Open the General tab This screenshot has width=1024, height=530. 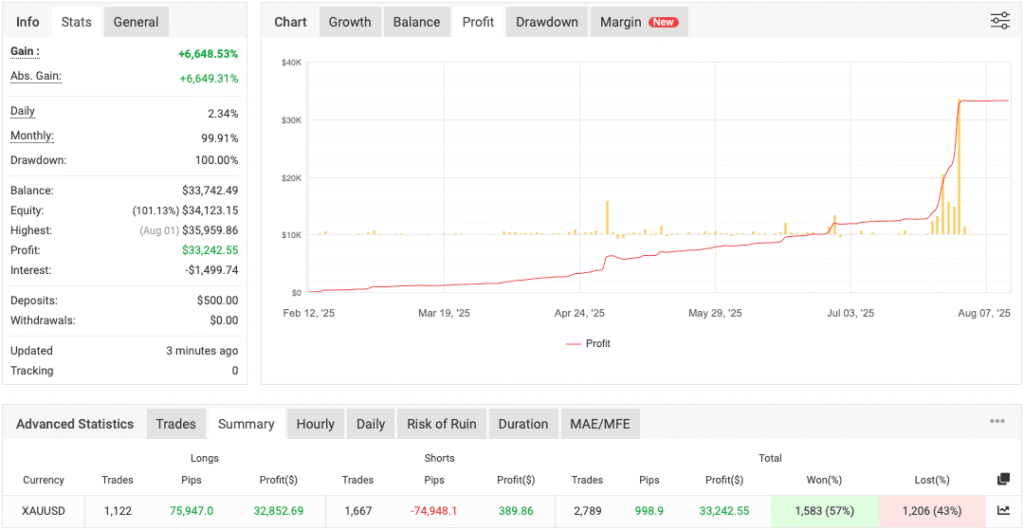point(136,22)
